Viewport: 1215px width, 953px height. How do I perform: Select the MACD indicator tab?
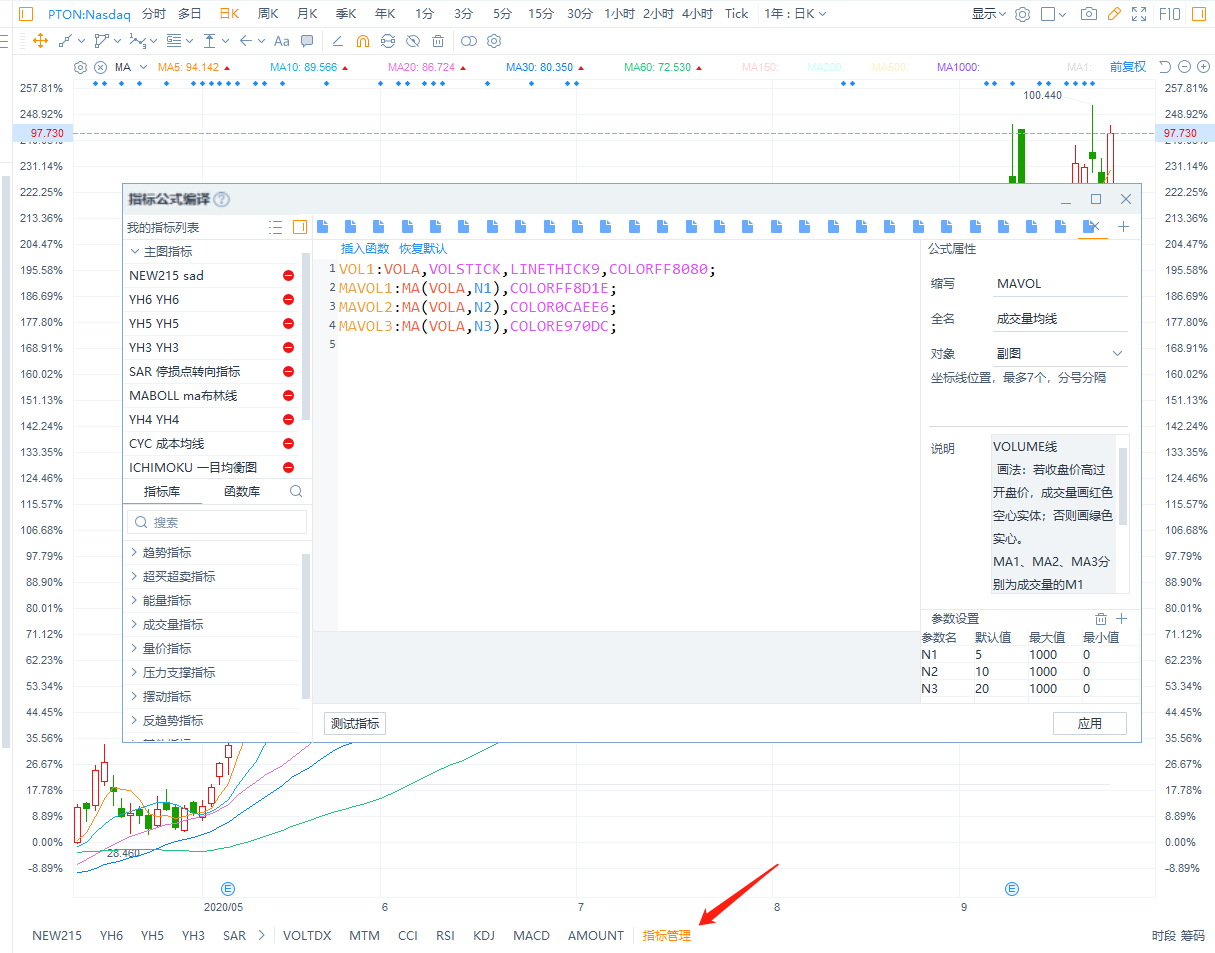pos(531,936)
